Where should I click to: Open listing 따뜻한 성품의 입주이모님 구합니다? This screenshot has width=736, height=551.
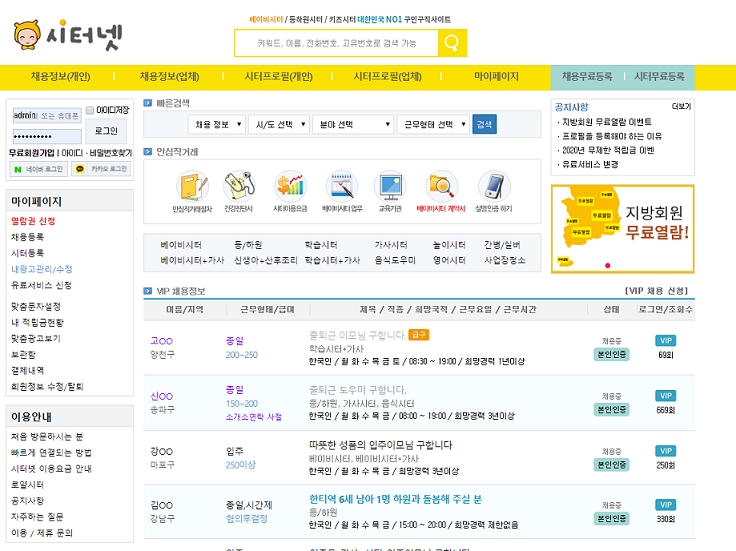pos(381,444)
